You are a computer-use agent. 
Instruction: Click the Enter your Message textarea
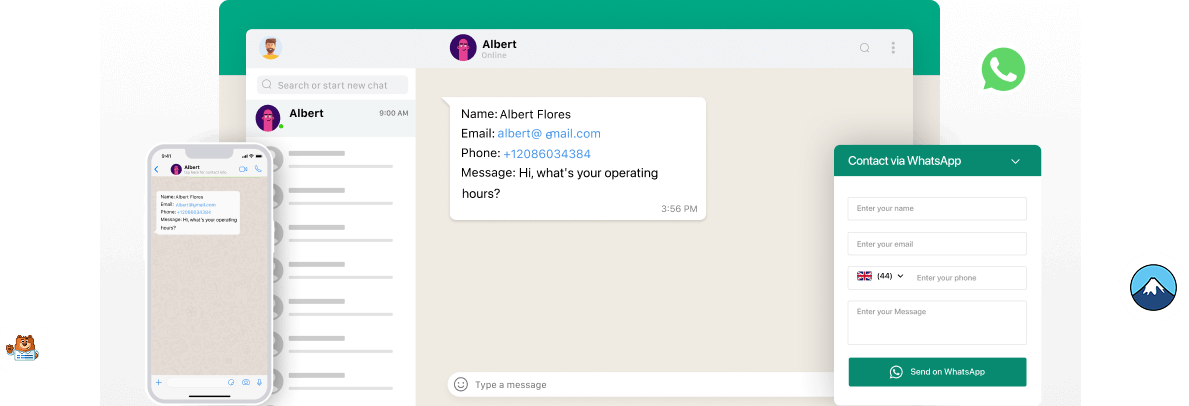[937, 323]
